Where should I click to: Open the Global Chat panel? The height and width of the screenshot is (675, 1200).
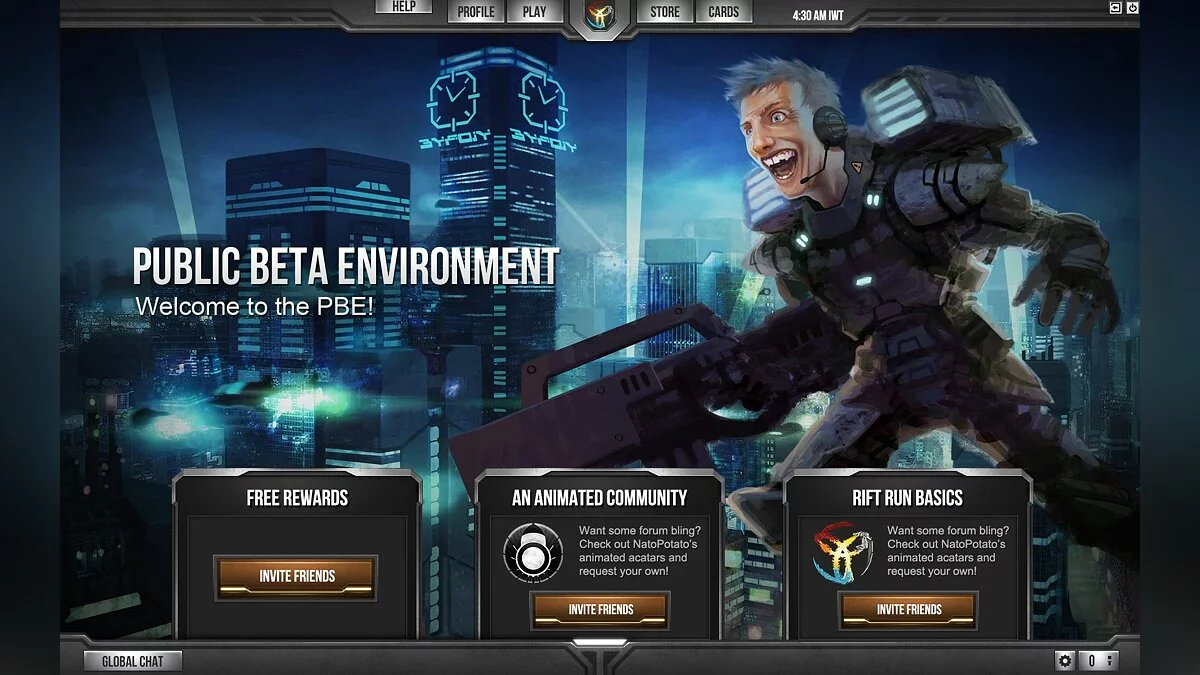132,661
